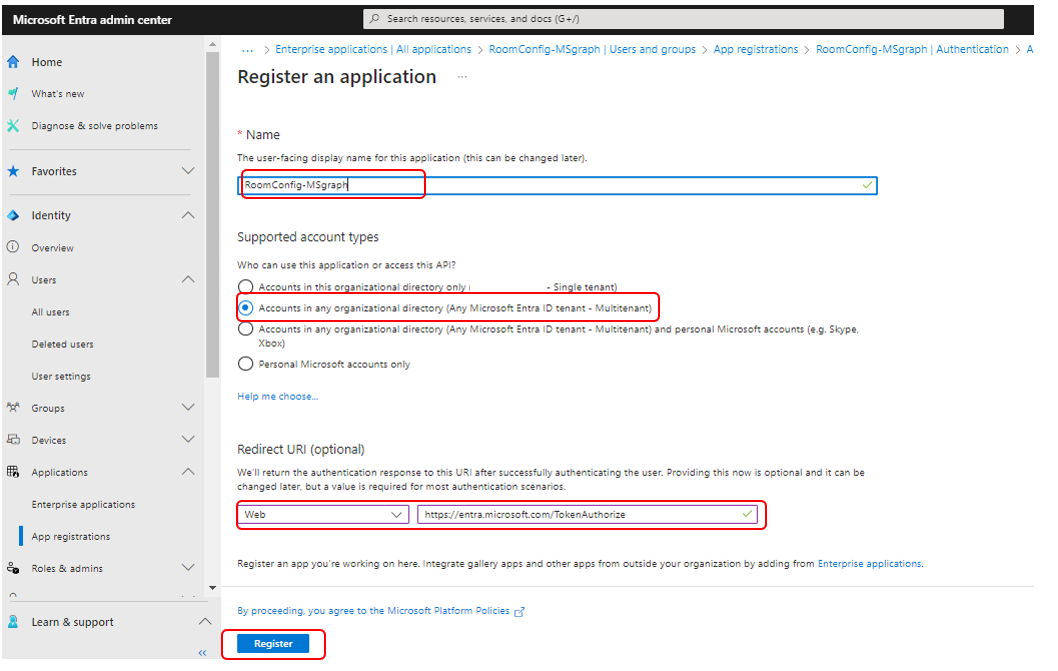Click the Favorites star icon
Image resolution: width=1058 pixels, height=671 pixels.
[13, 171]
